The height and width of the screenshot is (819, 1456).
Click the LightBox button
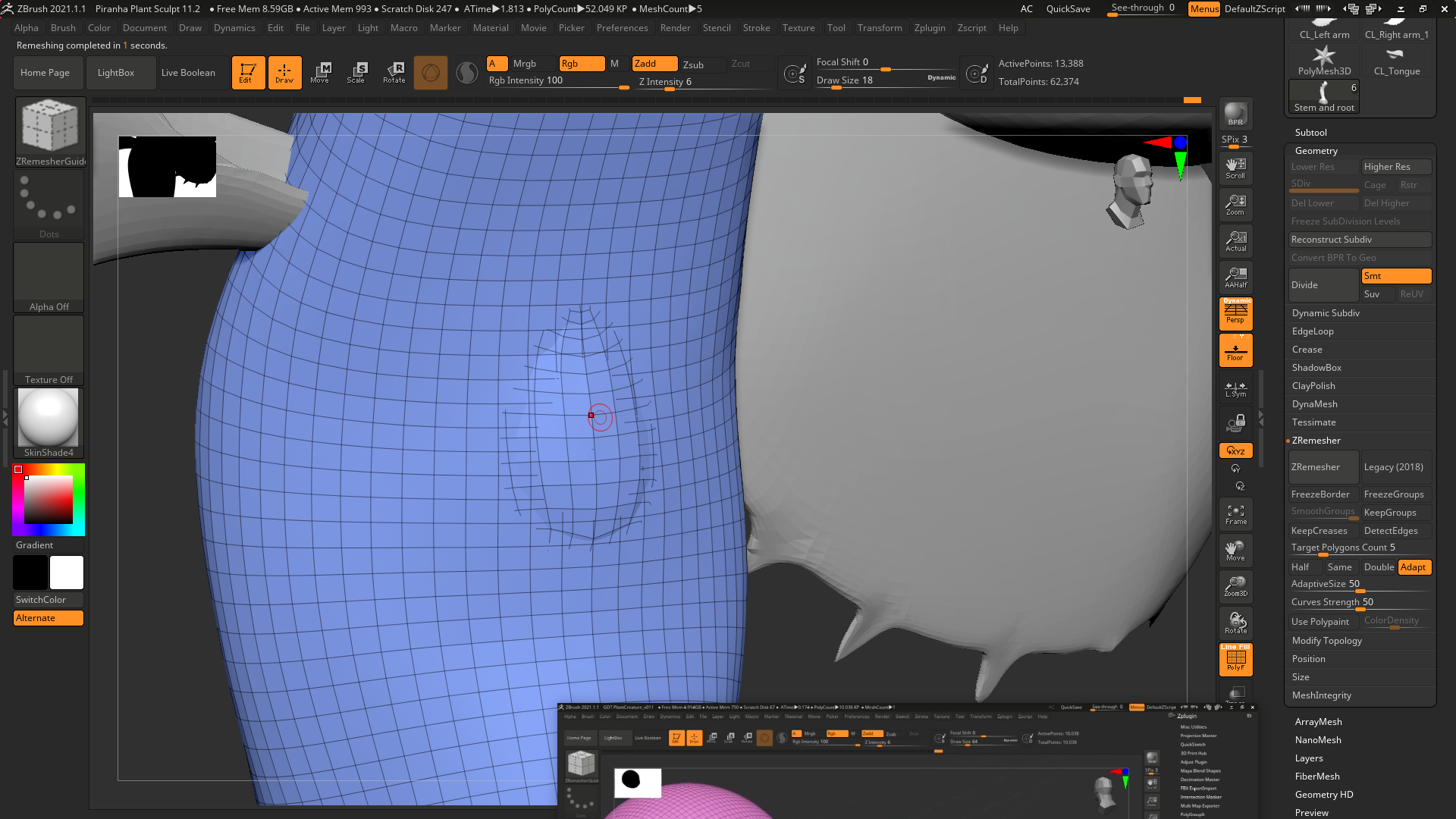point(116,73)
